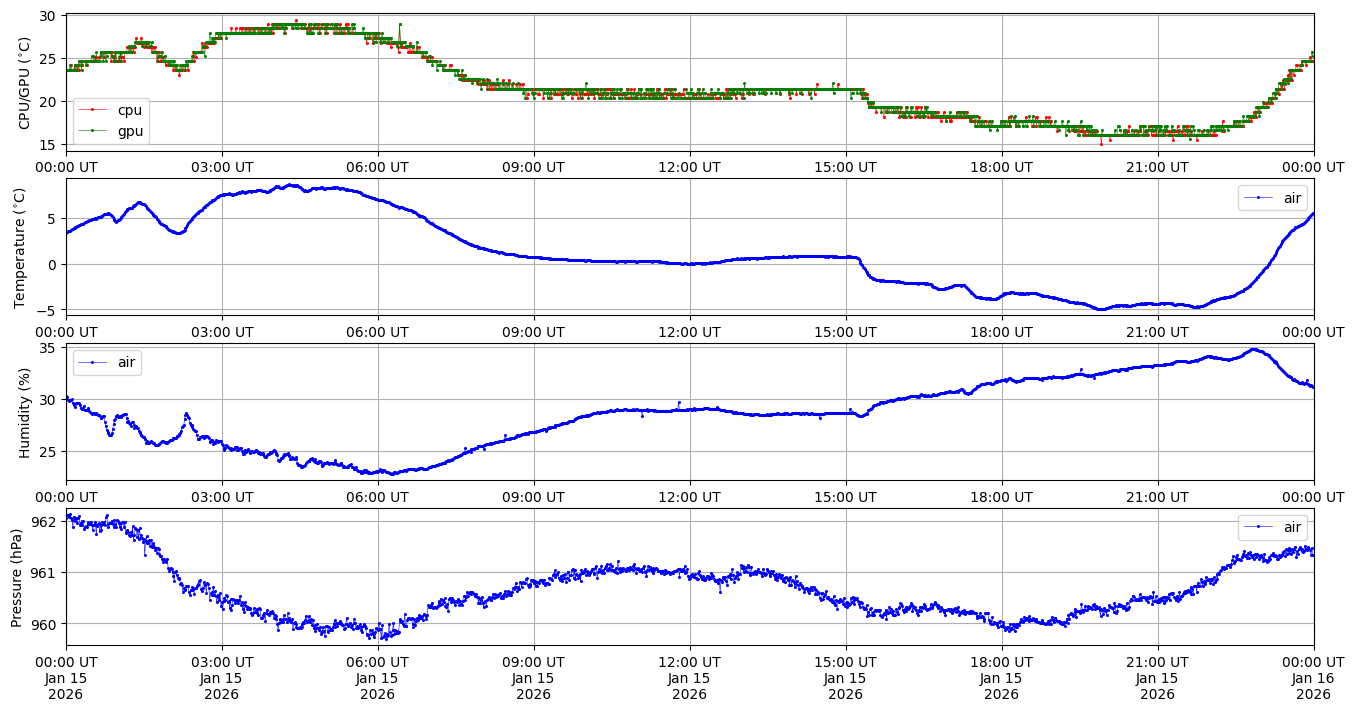The width and height of the screenshot is (1354, 711).
Task: Click the Pressure (hPa) y-axis label
Action: (x=17, y=577)
